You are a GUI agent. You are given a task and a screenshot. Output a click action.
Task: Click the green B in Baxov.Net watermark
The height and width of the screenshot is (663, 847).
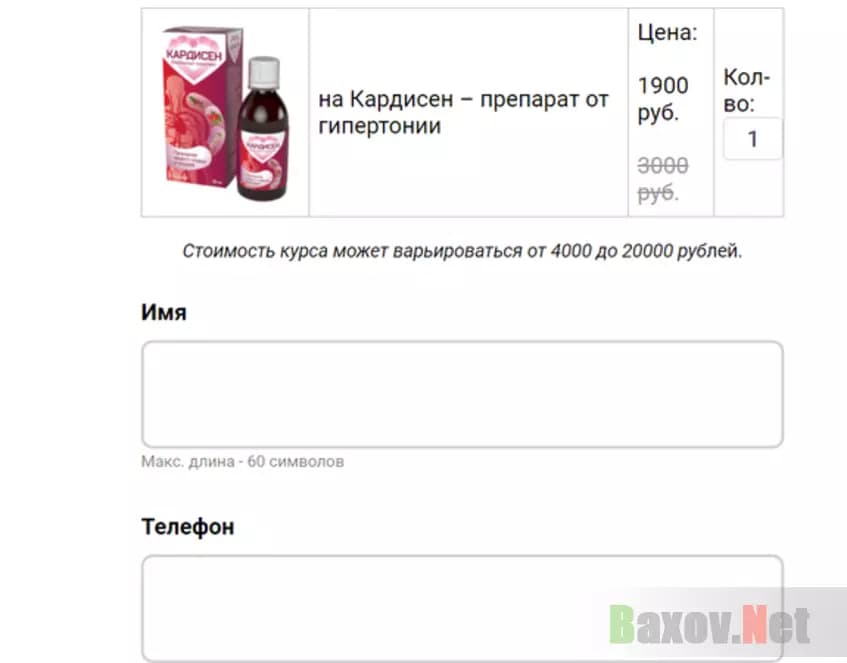coord(622,625)
